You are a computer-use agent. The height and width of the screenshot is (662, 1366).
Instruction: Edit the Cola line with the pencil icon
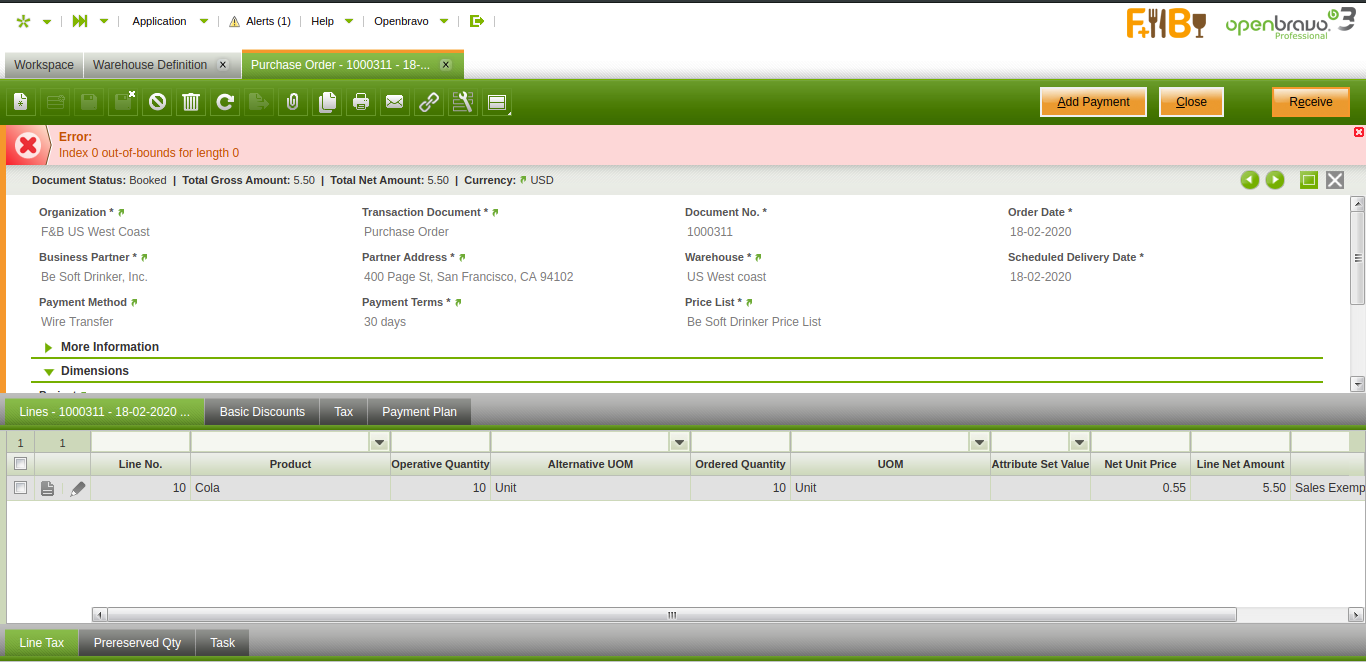[78, 488]
